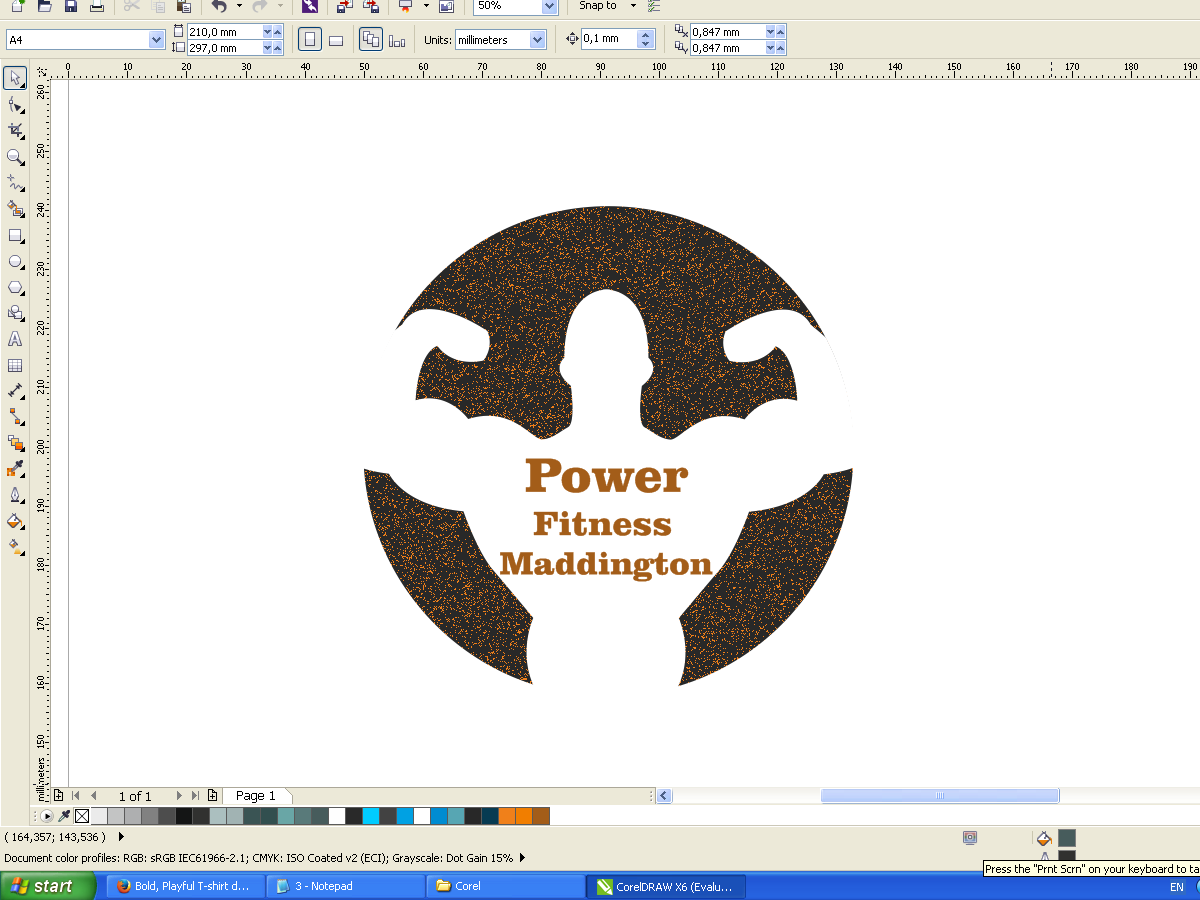
Task: Switch page orientation to landscape
Action: [336, 39]
